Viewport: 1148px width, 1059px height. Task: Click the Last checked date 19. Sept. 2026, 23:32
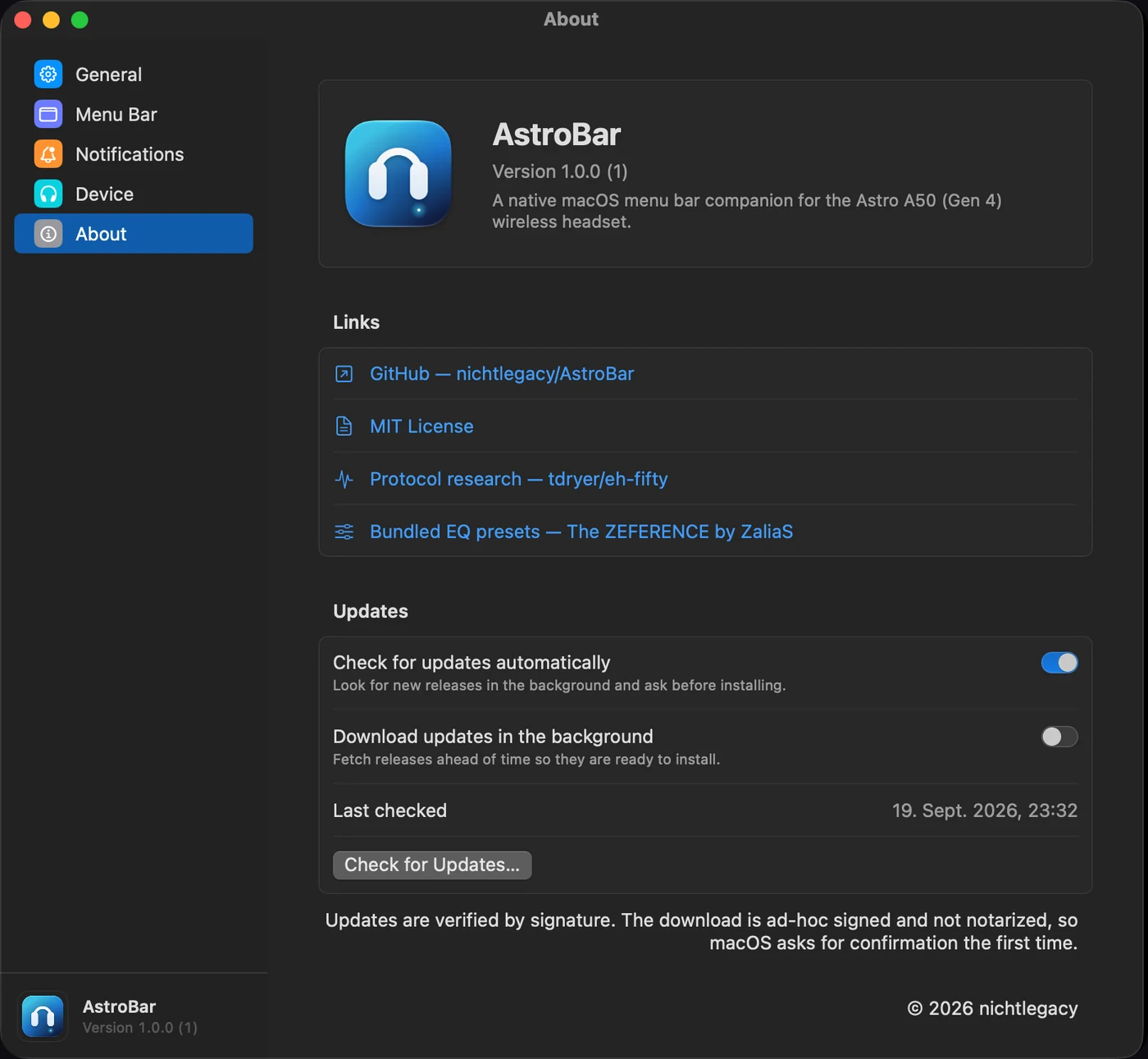tap(985, 810)
